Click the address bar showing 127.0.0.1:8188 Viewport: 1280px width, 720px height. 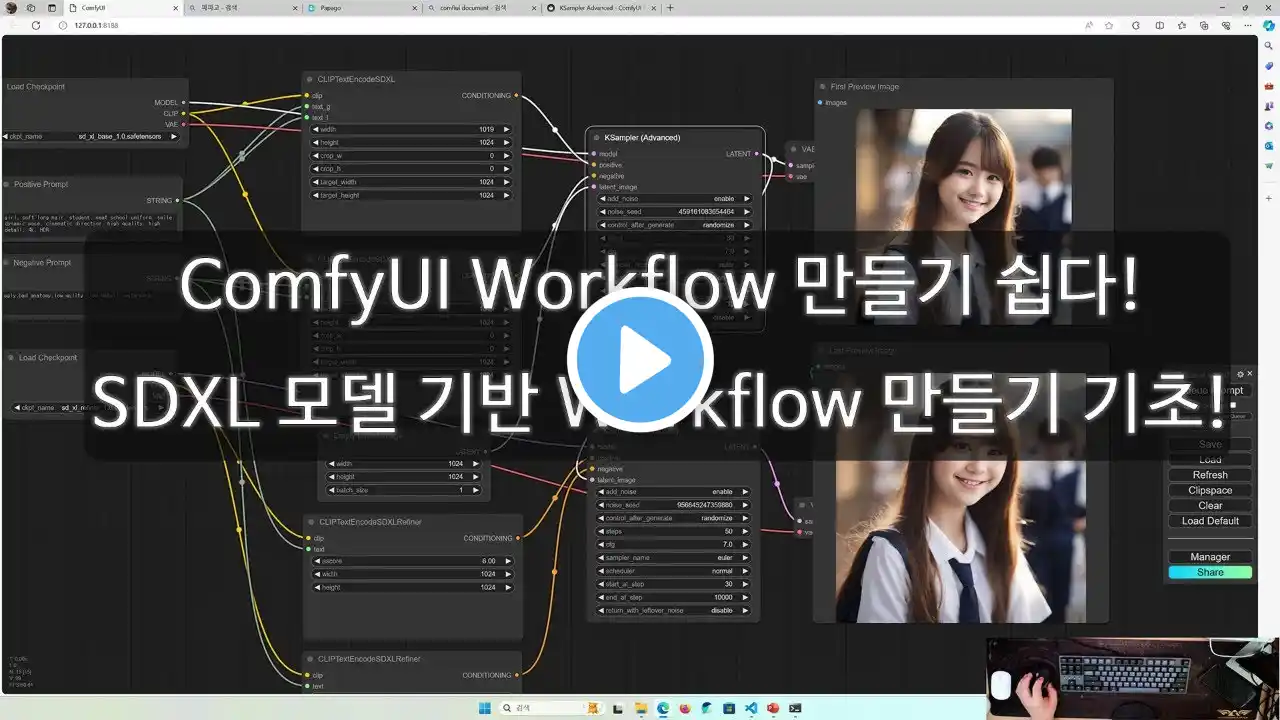tap(560, 25)
